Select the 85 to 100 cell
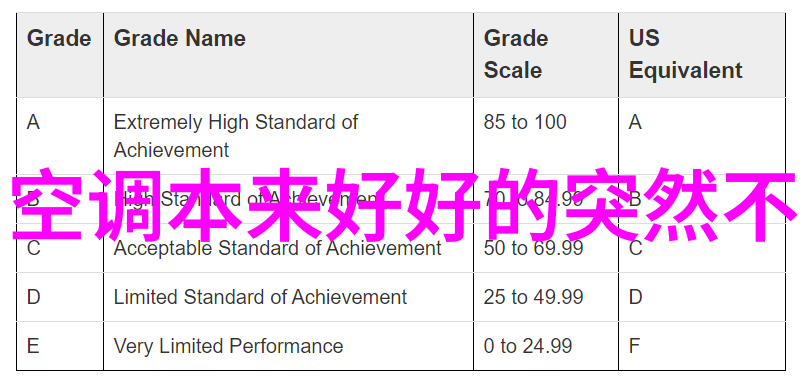The height and width of the screenshot is (391, 804). point(546,136)
